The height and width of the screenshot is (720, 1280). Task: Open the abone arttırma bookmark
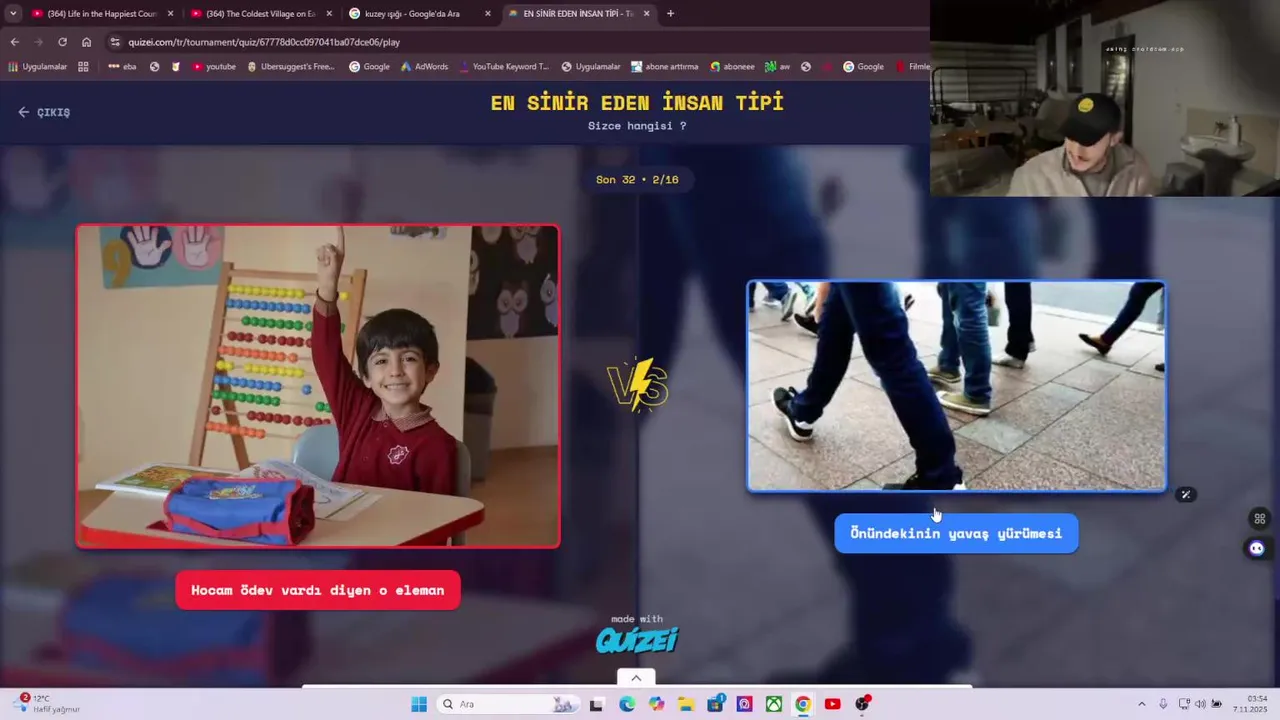coord(664,67)
